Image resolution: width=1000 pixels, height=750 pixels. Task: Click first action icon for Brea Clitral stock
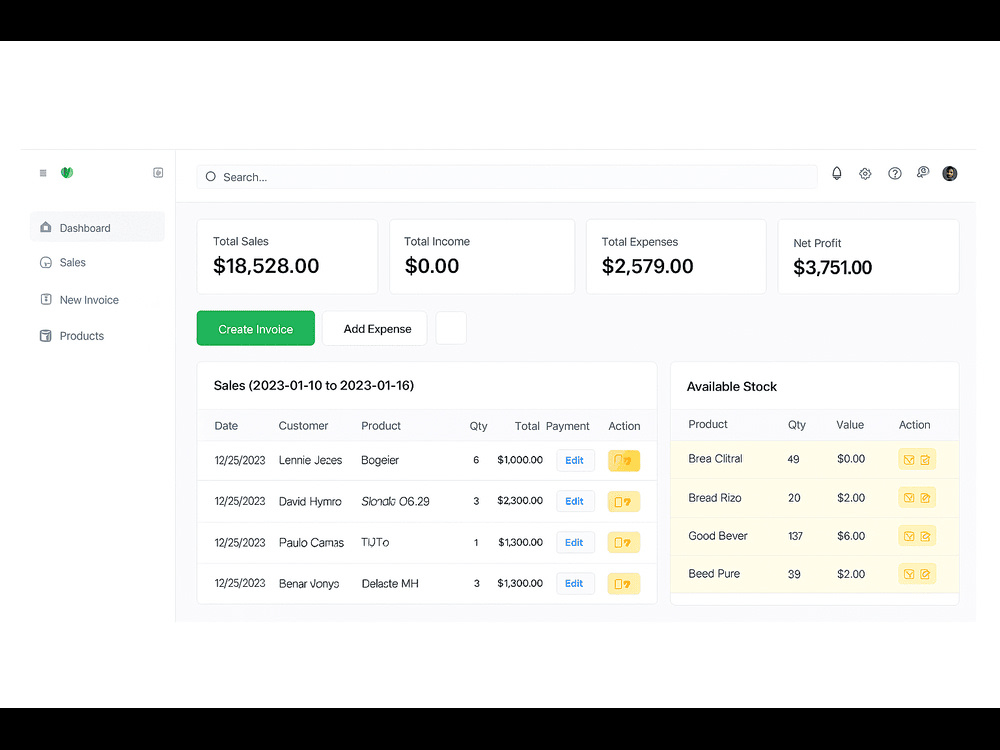(x=909, y=460)
